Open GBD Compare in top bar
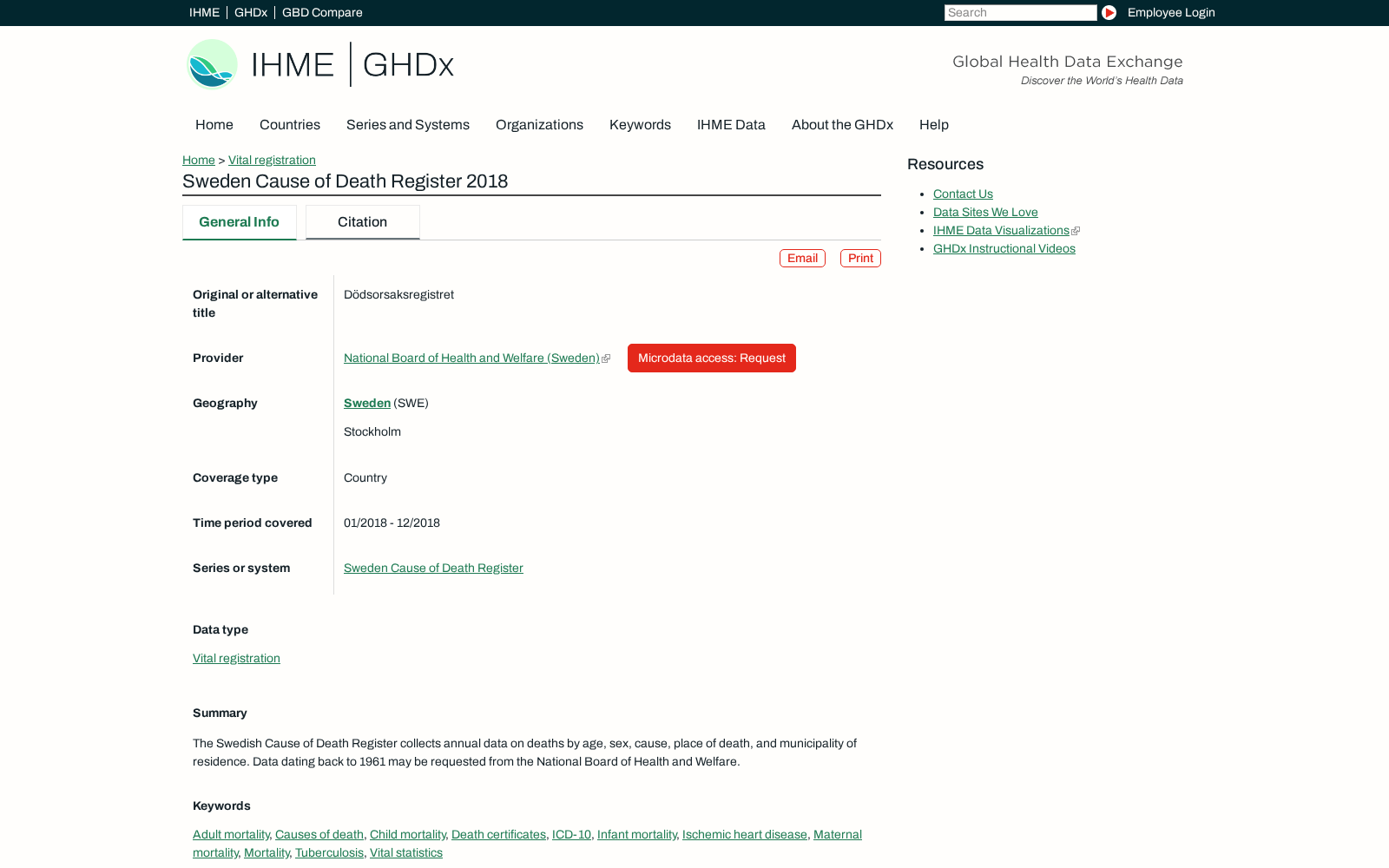1389x868 pixels. click(322, 12)
